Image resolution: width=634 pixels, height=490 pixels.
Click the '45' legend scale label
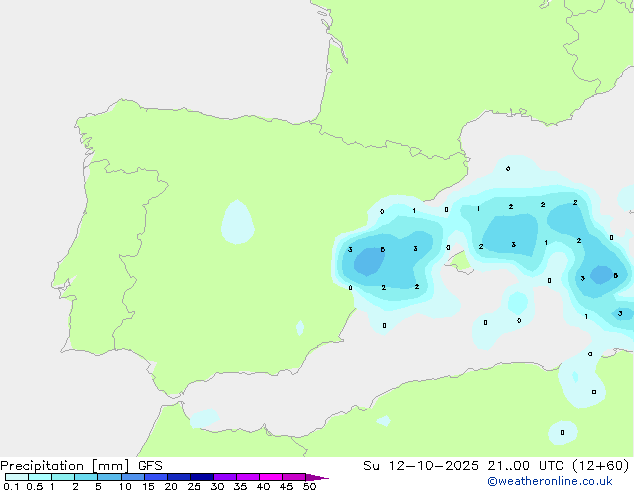point(287,486)
